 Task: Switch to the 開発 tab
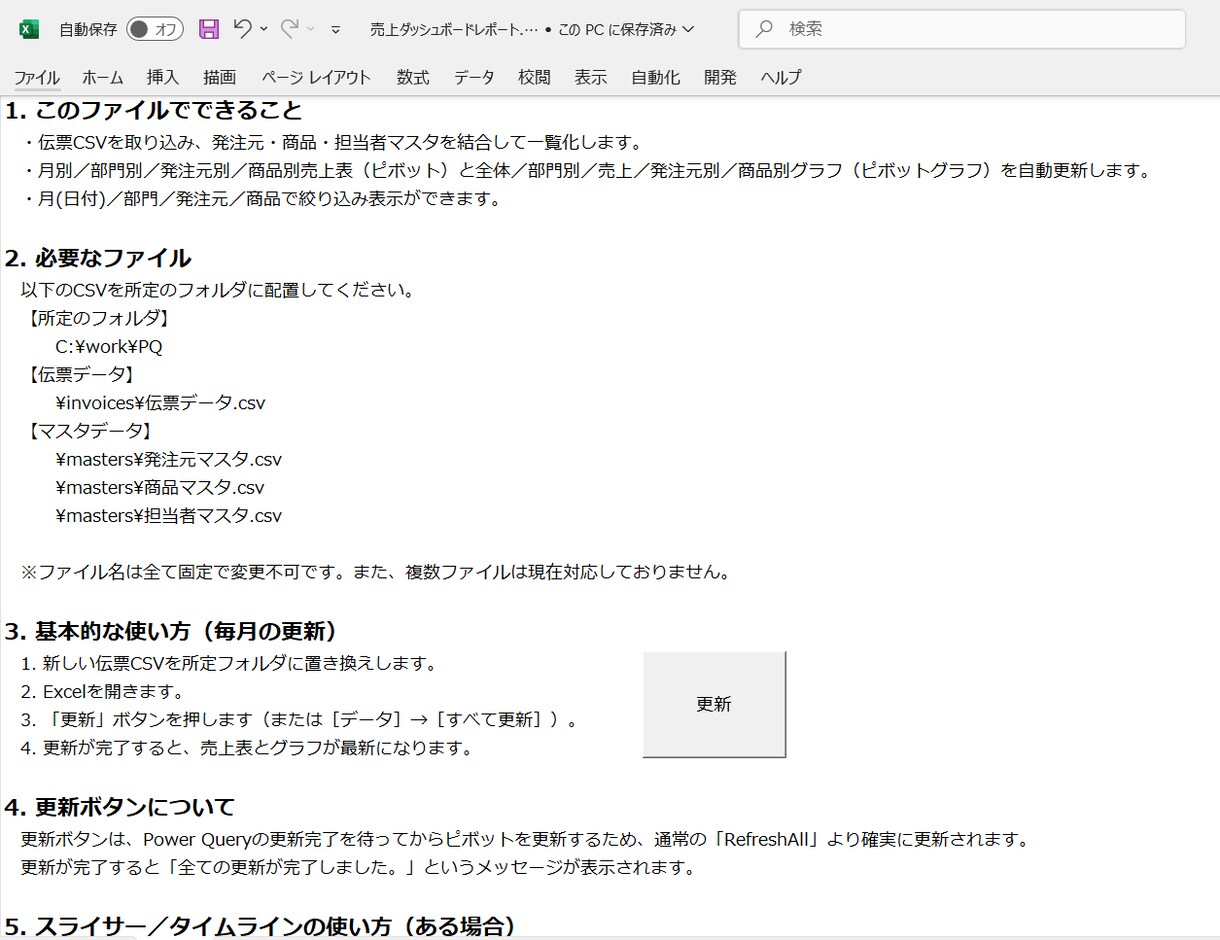720,77
